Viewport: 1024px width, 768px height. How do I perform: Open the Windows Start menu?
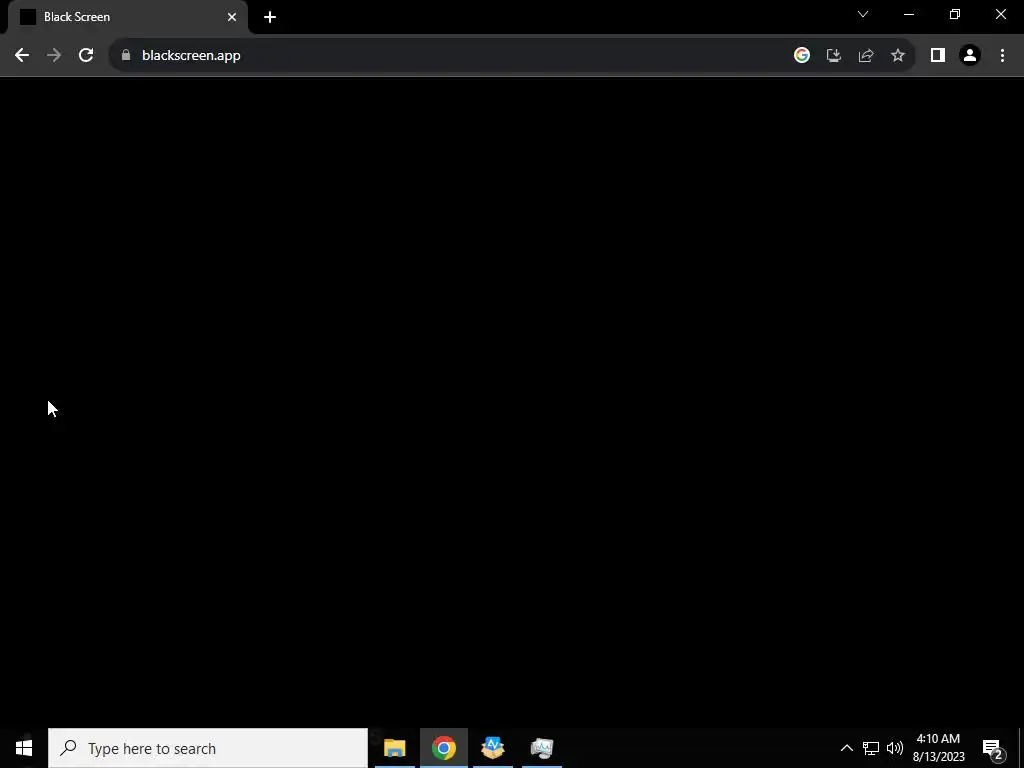(24, 748)
